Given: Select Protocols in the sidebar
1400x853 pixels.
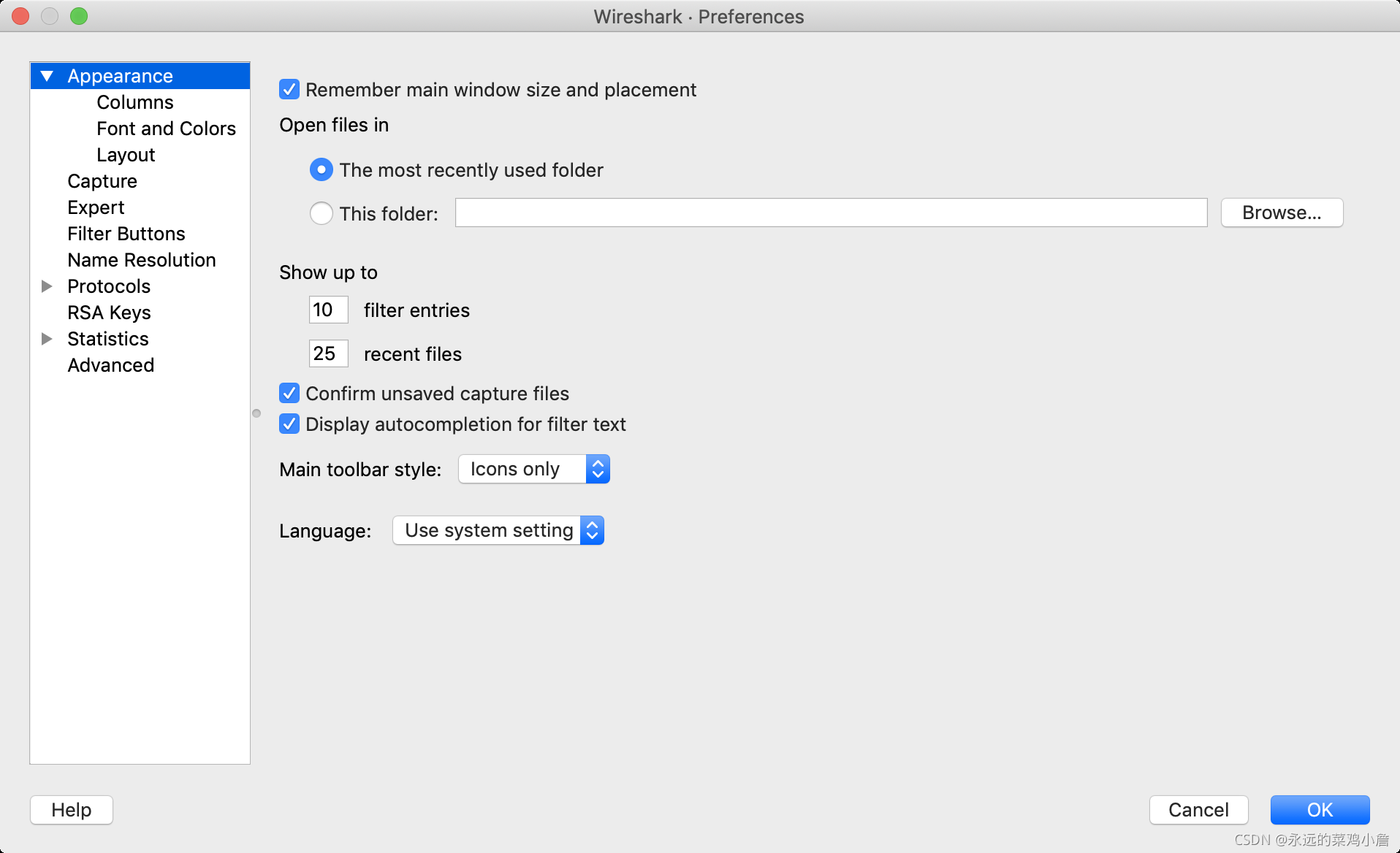Looking at the screenshot, I should tap(109, 286).
